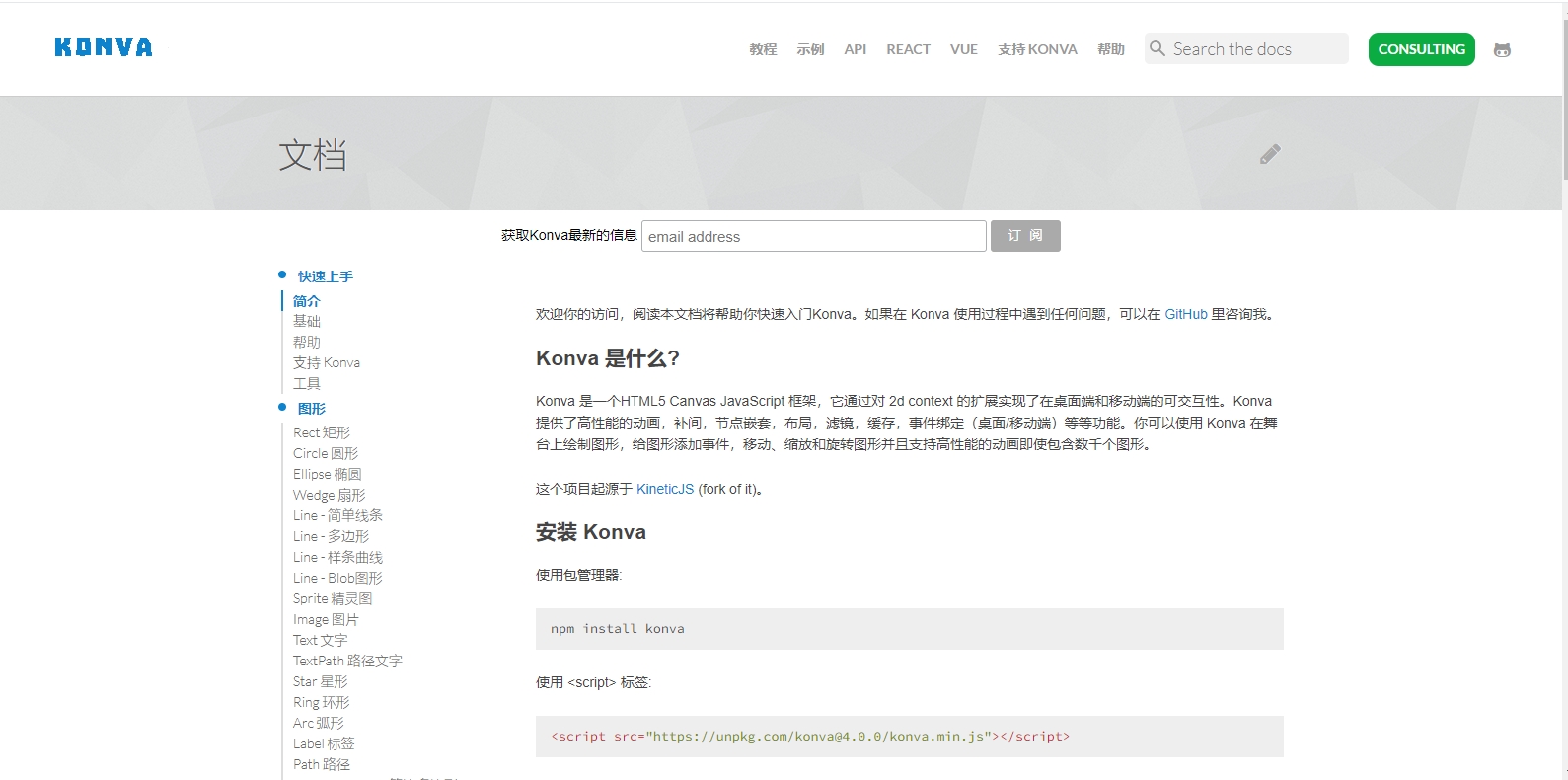Open Path 路径 docs
1568x780 pixels.
click(x=322, y=764)
